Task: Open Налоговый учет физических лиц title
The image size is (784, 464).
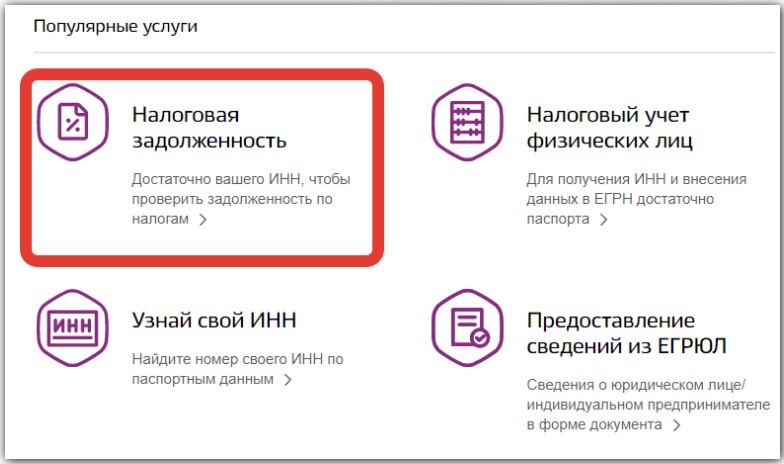Action: point(610,127)
